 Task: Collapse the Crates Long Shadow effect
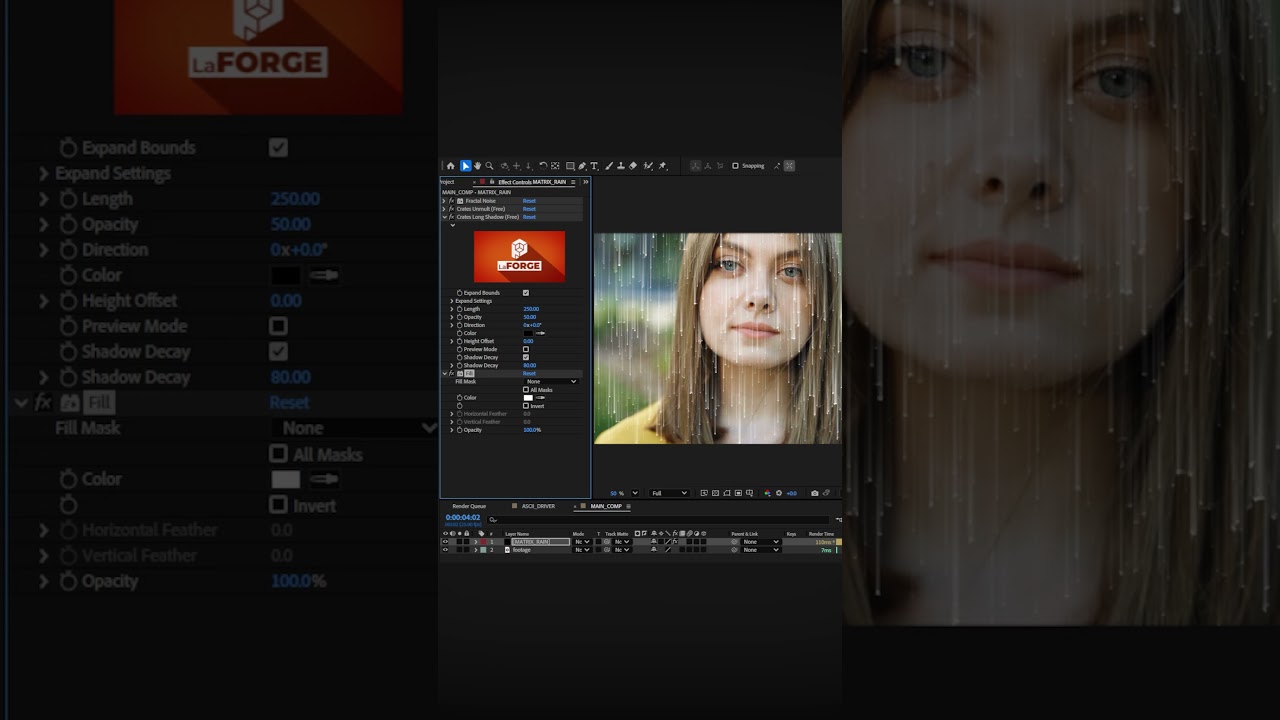point(444,217)
